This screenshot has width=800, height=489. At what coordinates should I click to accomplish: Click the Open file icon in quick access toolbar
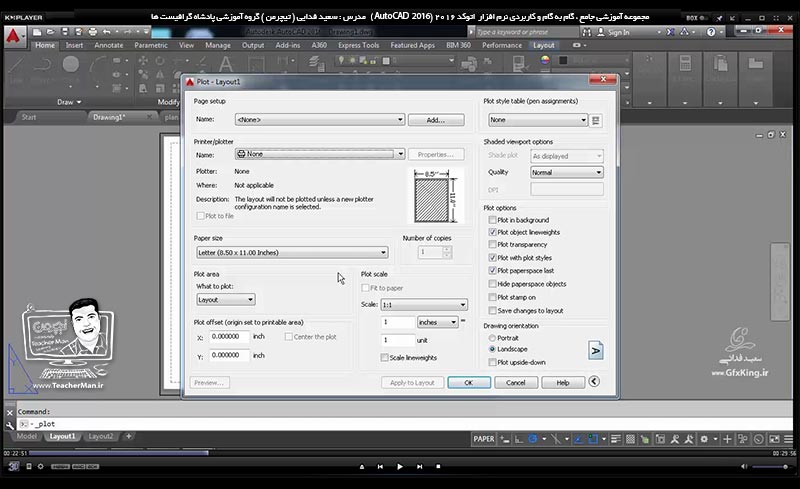coord(51,32)
